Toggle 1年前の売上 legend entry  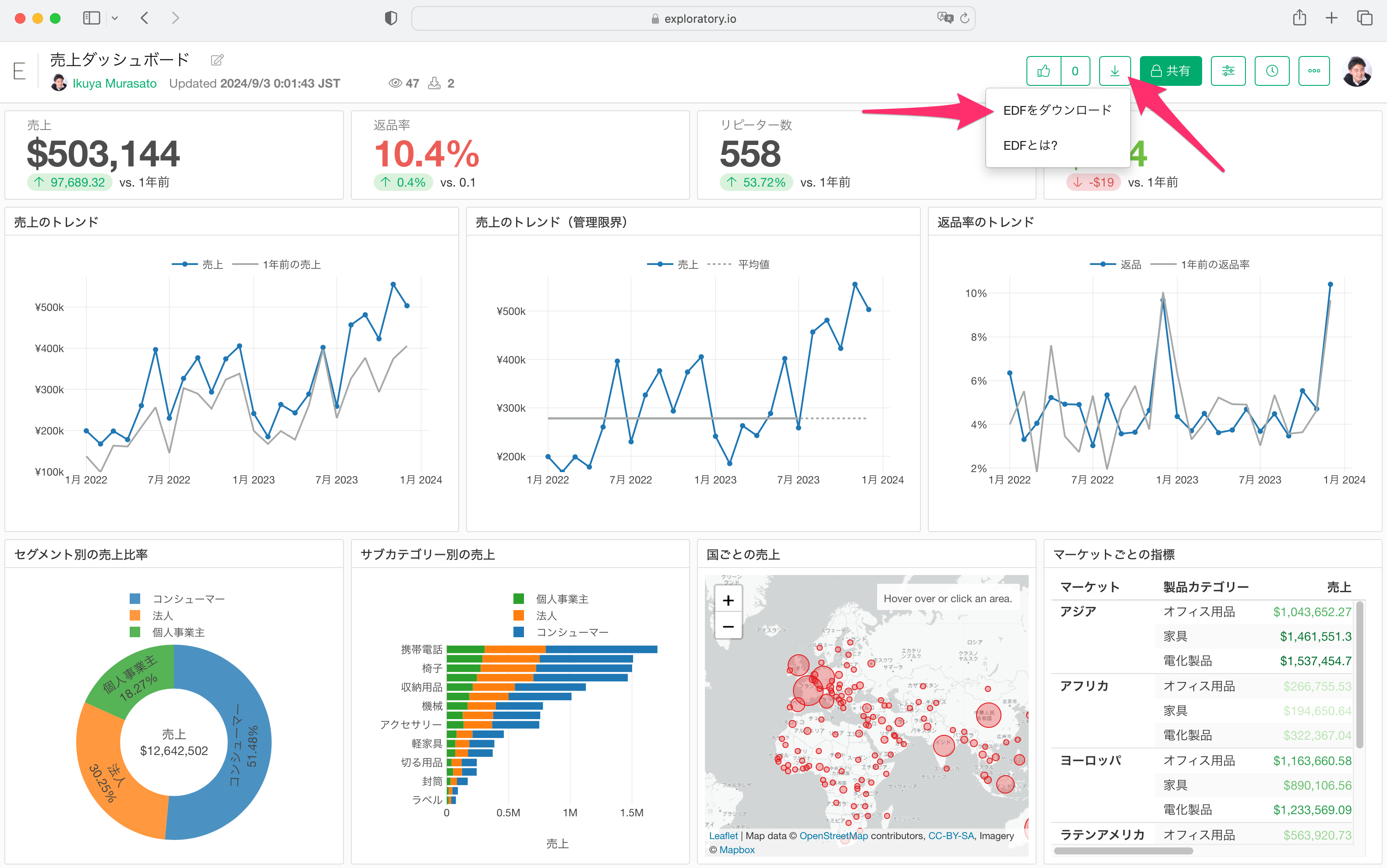(277, 264)
